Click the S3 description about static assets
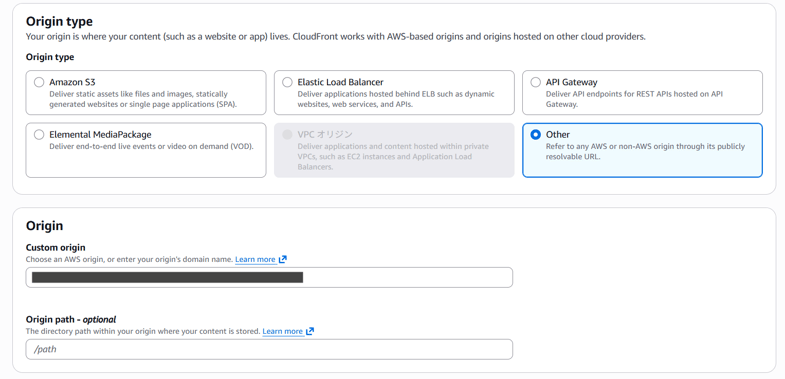The height and width of the screenshot is (379, 785). click(143, 99)
